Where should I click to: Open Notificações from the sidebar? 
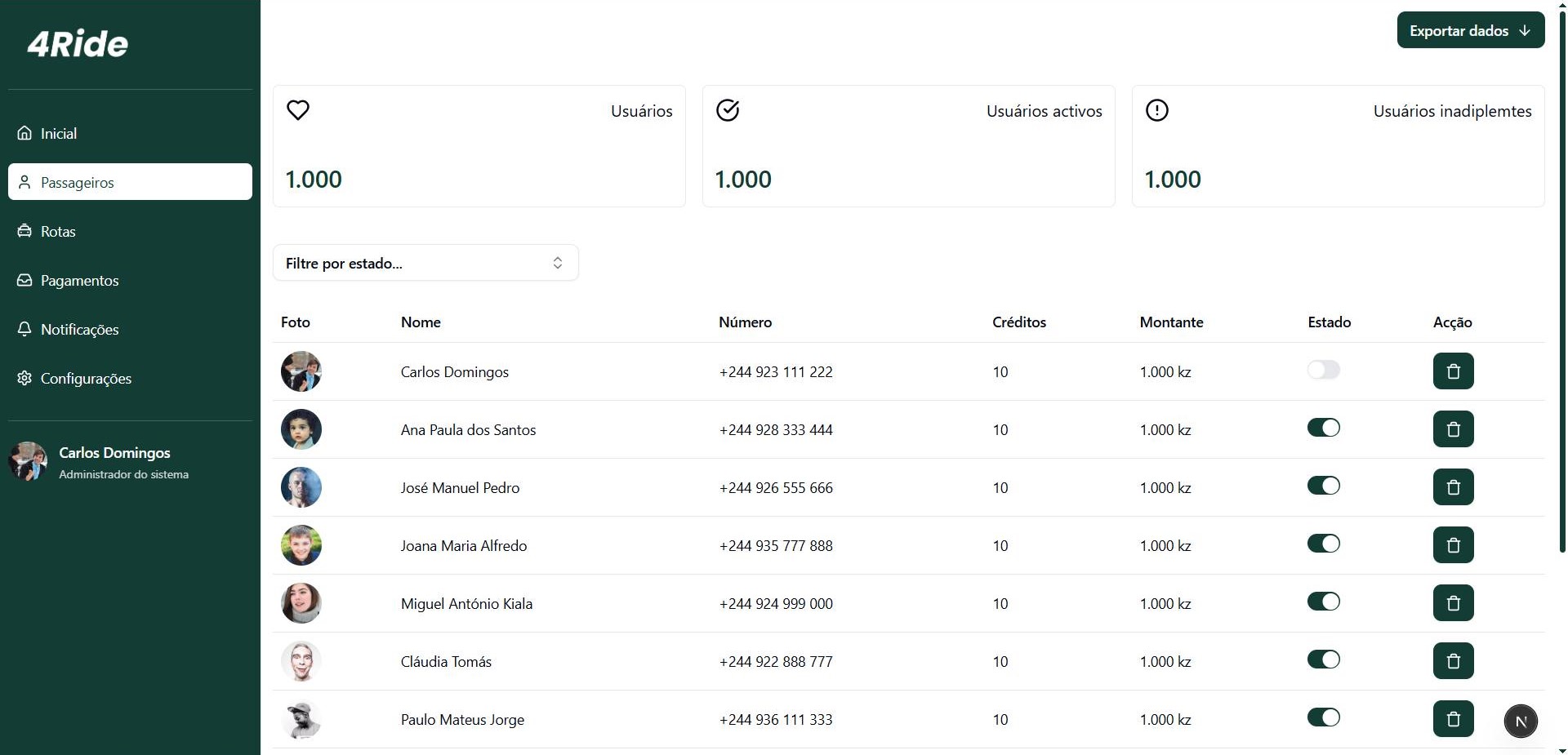click(x=80, y=329)
